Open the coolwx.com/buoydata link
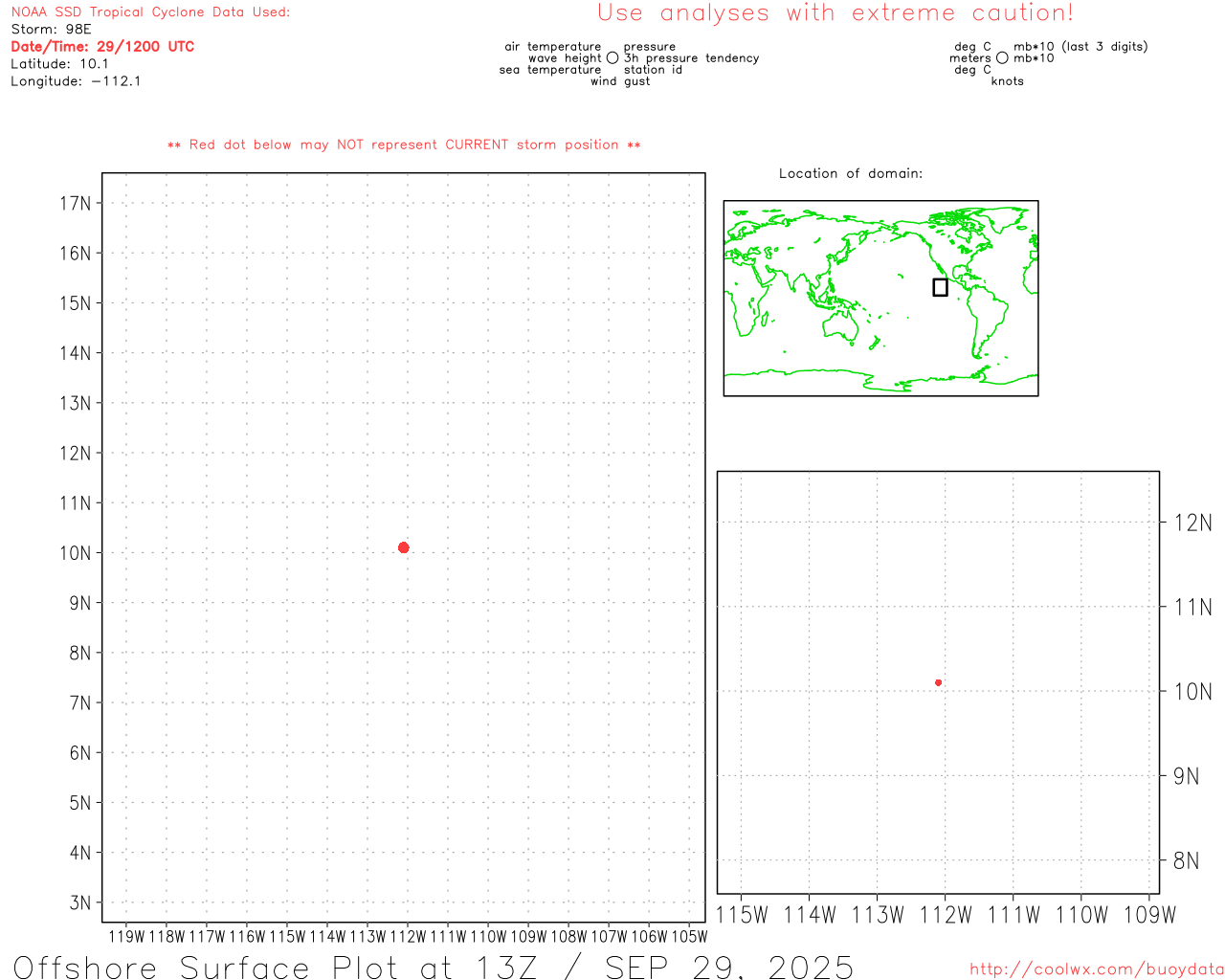1225x980 pixels. (x=1096, y=969)
